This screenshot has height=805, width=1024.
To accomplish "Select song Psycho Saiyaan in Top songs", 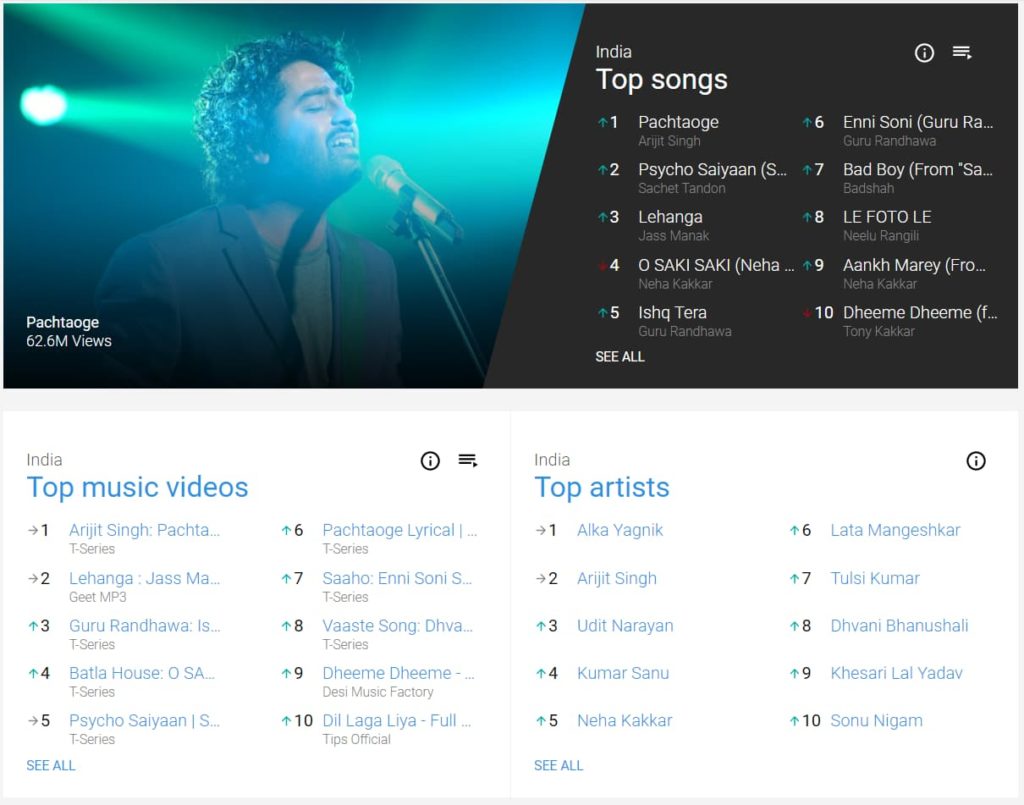I will pos(712,170).
